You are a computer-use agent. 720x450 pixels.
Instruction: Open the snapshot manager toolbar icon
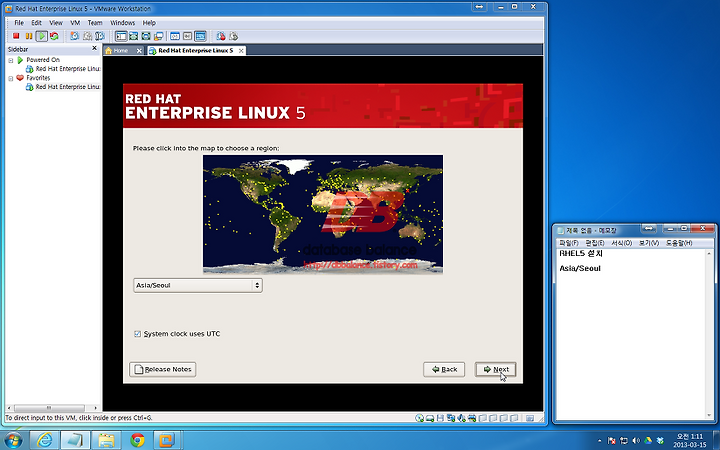[x=100, y=36]
